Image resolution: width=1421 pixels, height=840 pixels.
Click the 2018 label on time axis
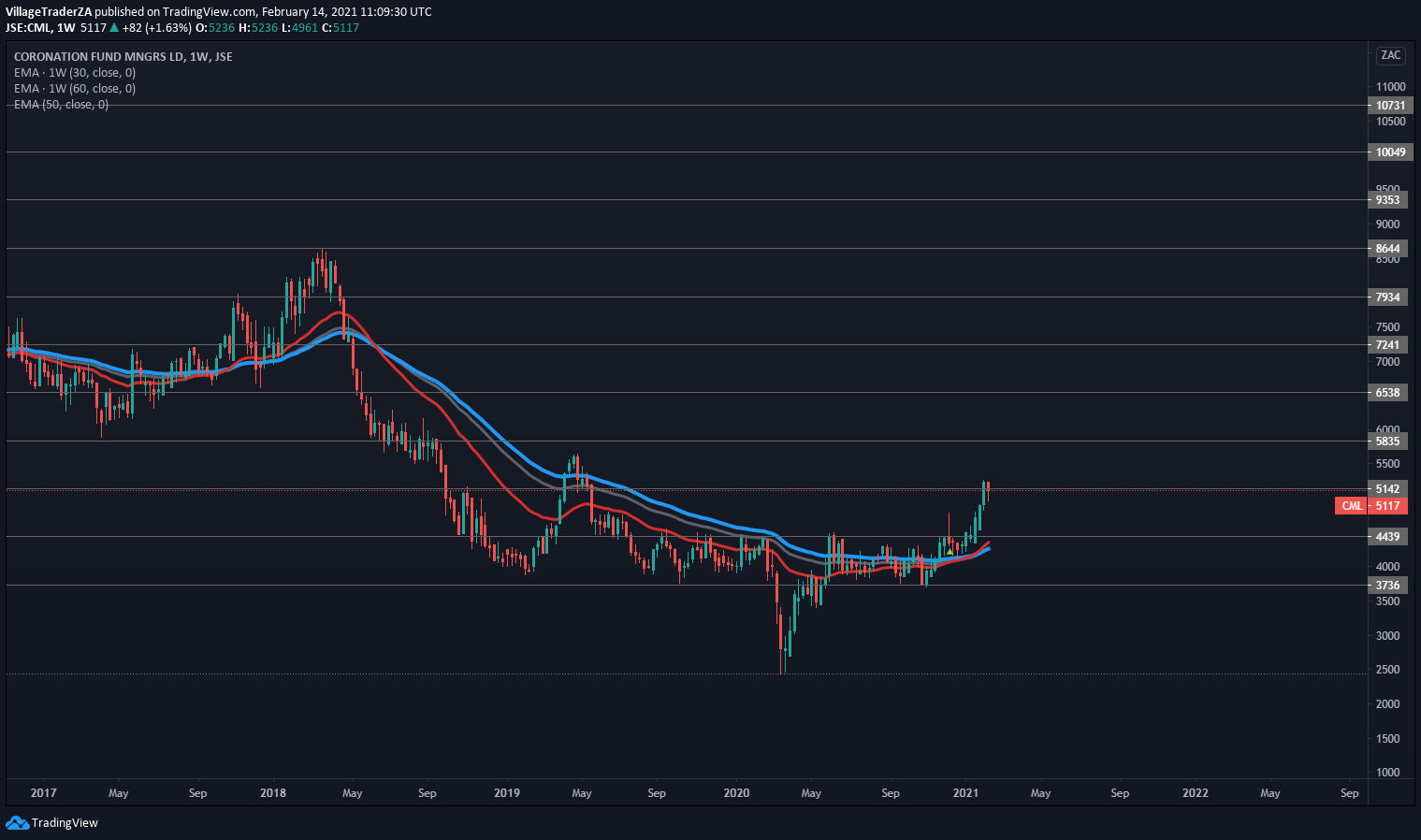click(273, 793)
